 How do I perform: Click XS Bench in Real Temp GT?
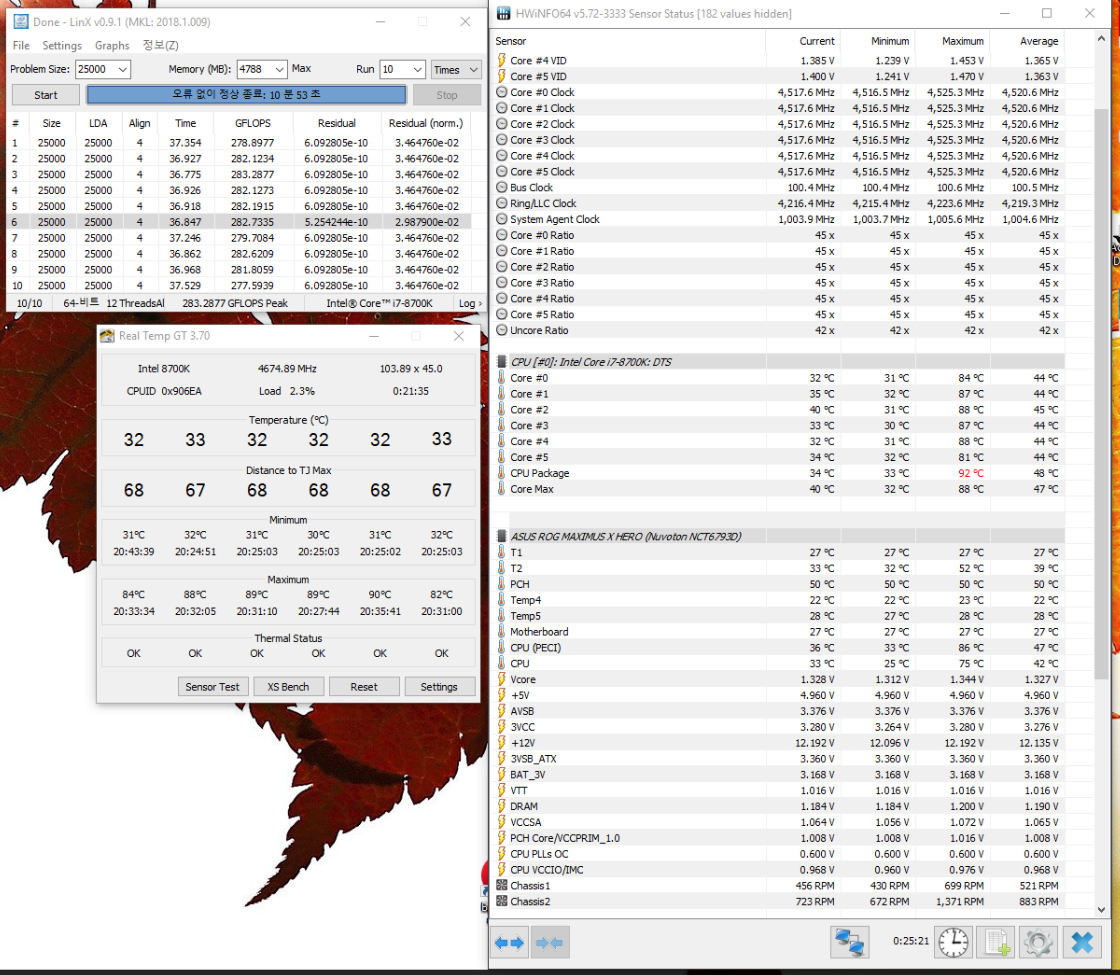click(x=289, y=686)
